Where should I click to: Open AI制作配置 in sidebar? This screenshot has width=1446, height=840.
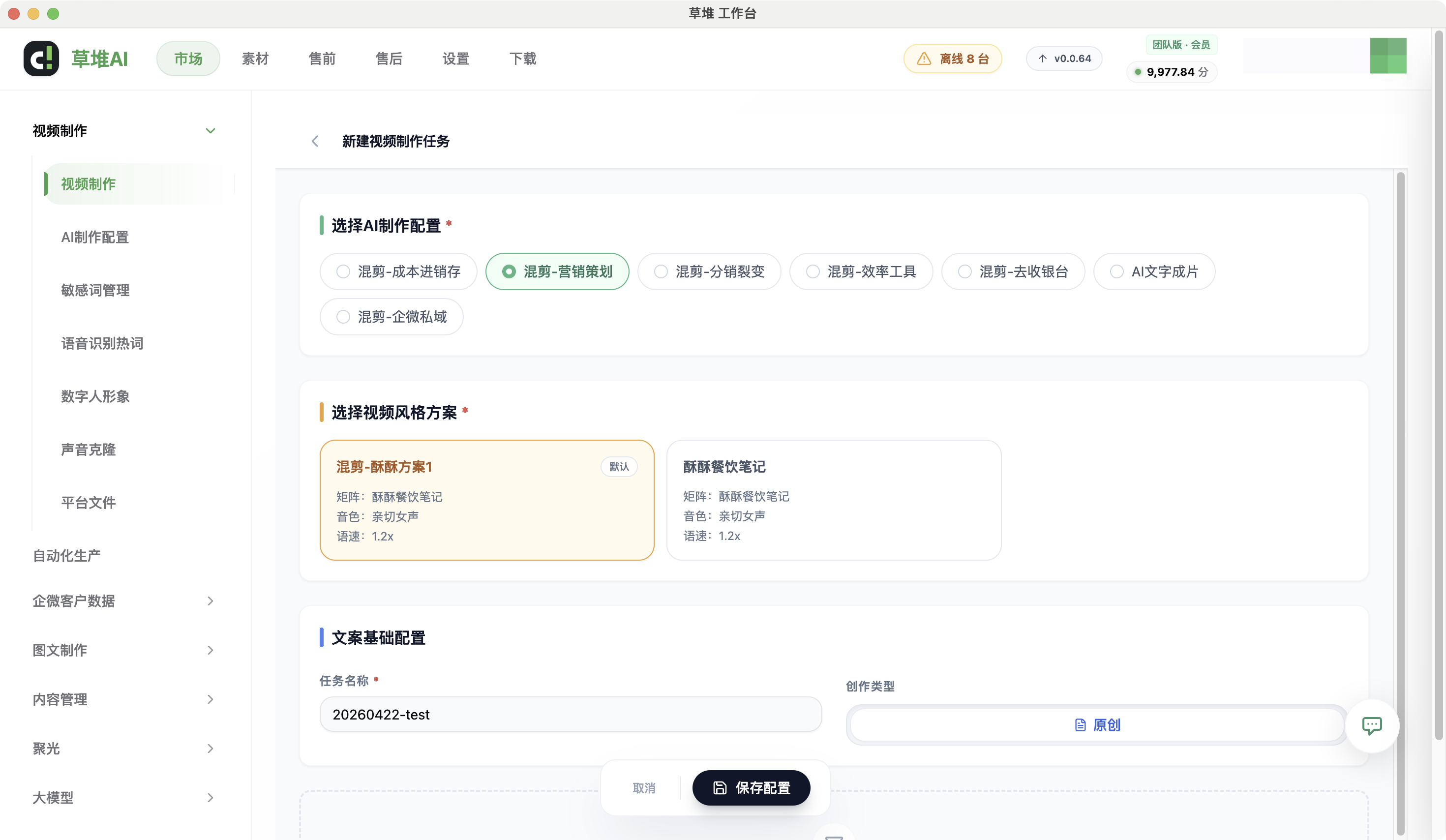94,238
